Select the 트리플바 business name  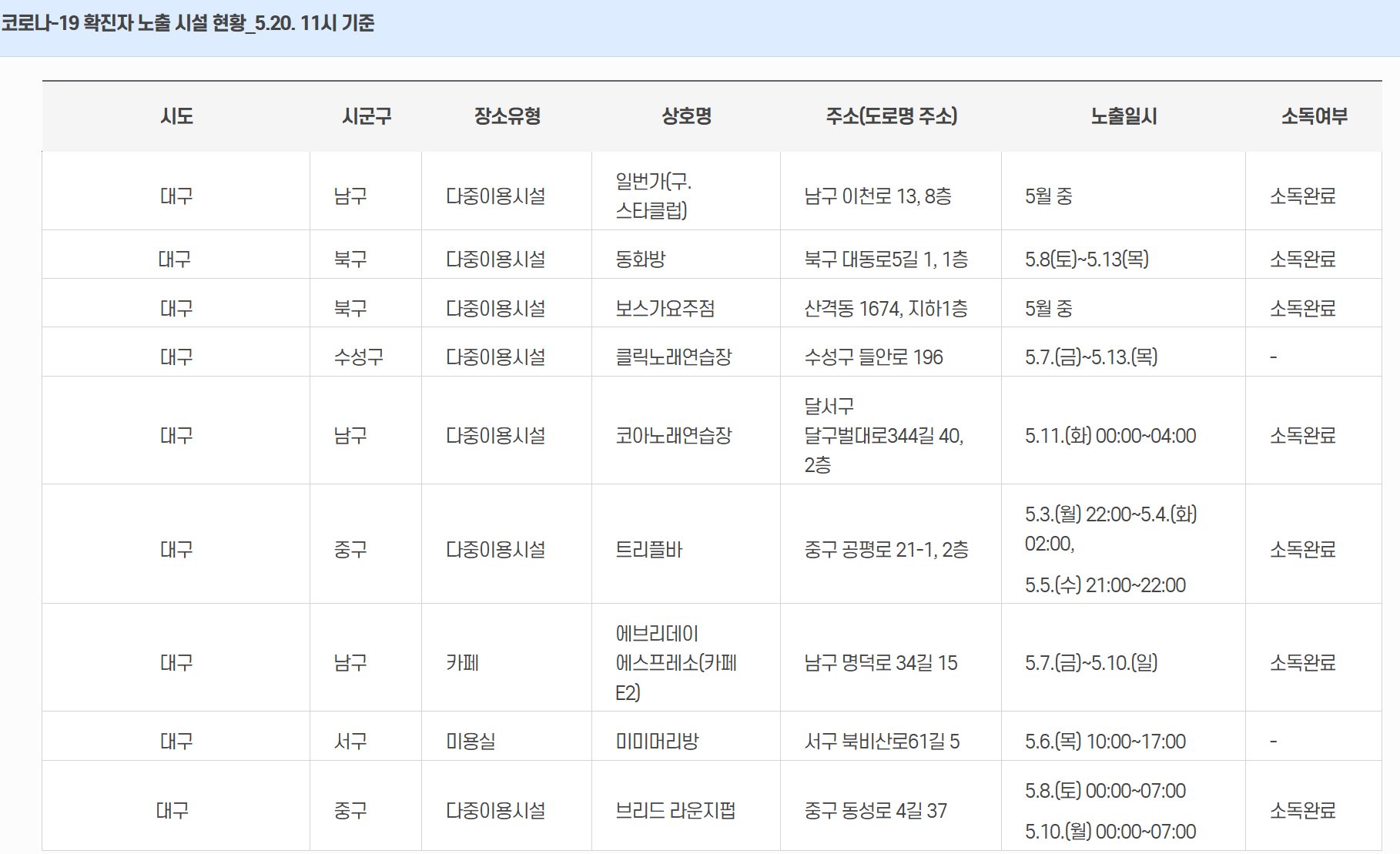click(648, 550)
